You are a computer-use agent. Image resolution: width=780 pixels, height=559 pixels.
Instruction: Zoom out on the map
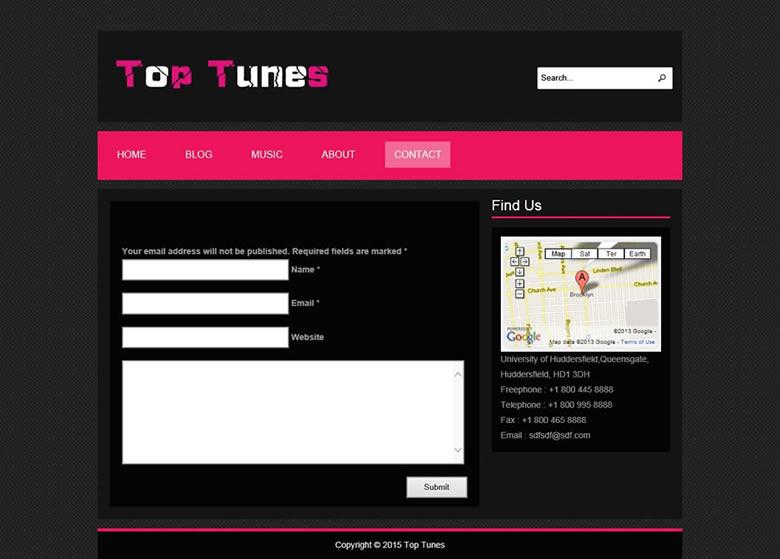[x=520, y=295]
